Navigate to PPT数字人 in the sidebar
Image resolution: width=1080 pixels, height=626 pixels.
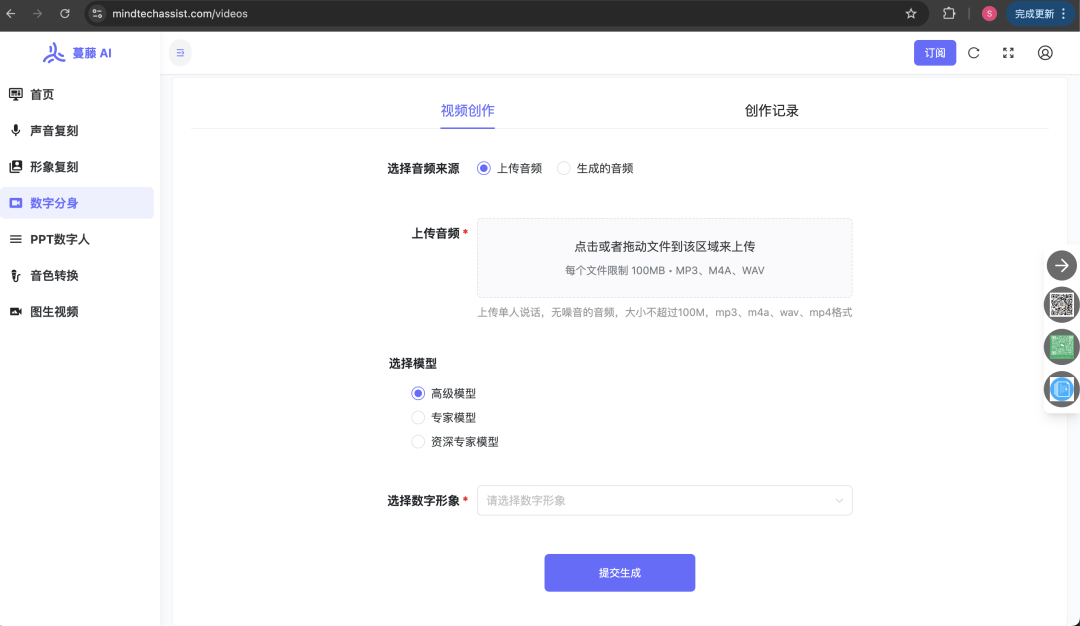tap(66, 239)
